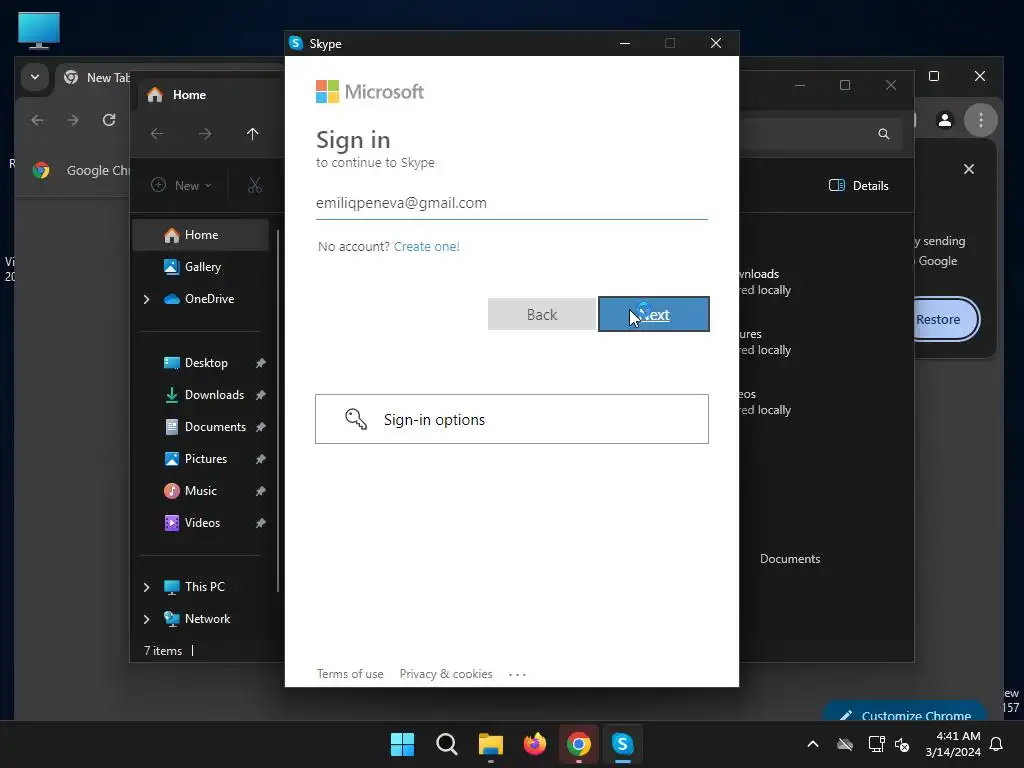Open the more options ellipsis in Skype footer
This screenshot has height=768, width=1024.
pyautogui.click(x=517, y=674)
